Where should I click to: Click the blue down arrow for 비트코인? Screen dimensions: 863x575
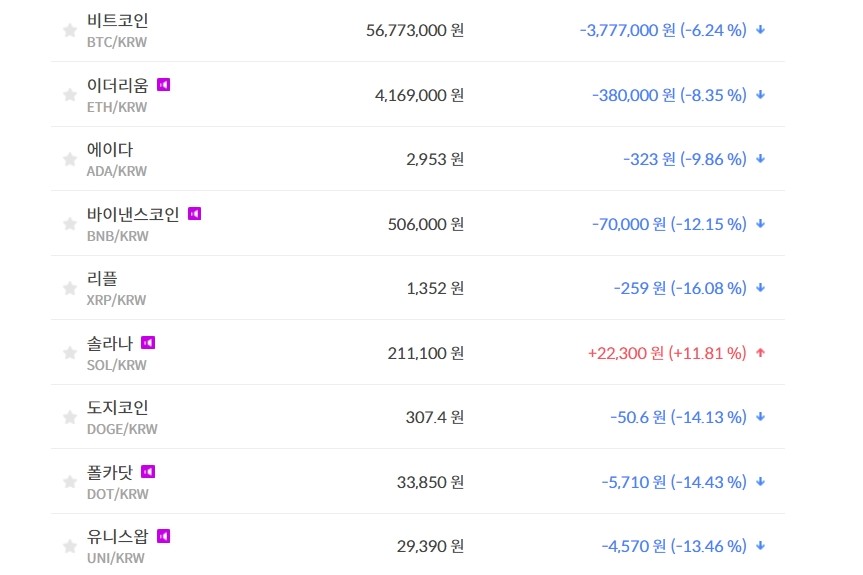click(x=760, y=30)
